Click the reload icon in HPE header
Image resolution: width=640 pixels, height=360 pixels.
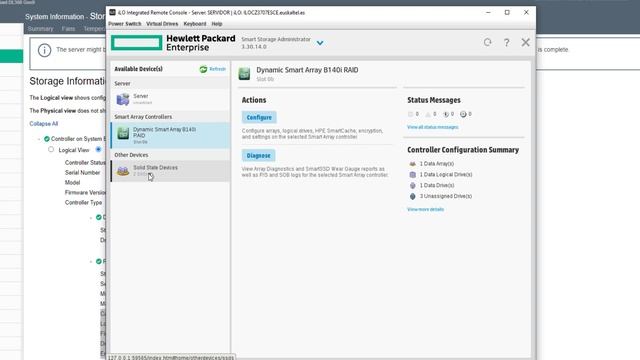pos(487,42)
